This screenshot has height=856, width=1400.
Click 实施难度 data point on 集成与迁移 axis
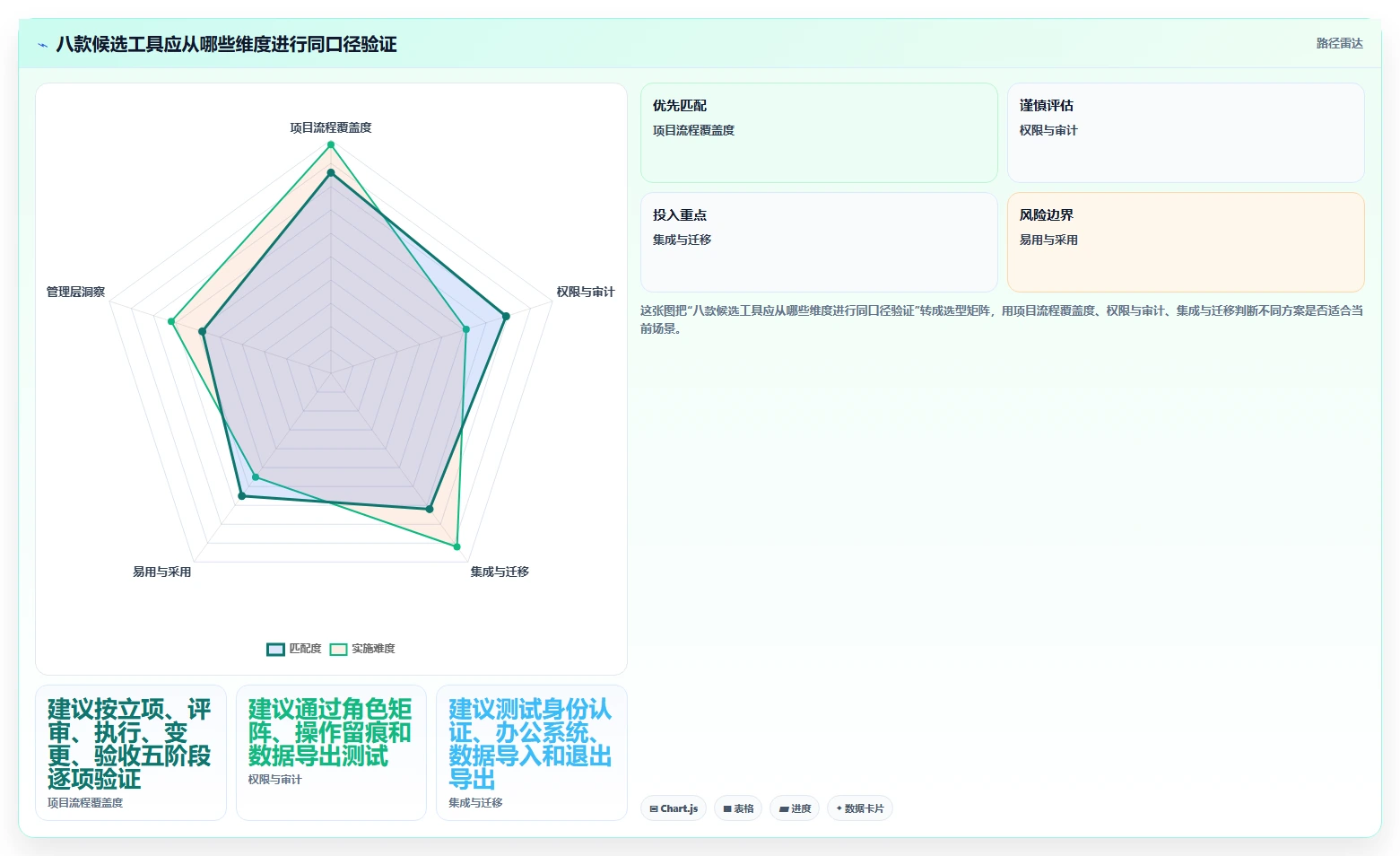457,546
